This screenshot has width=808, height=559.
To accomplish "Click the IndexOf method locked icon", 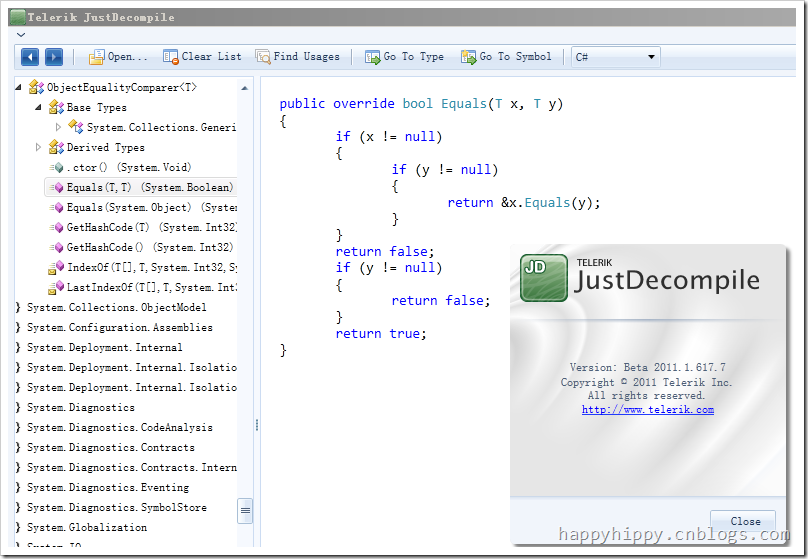I will pos(56,267).
